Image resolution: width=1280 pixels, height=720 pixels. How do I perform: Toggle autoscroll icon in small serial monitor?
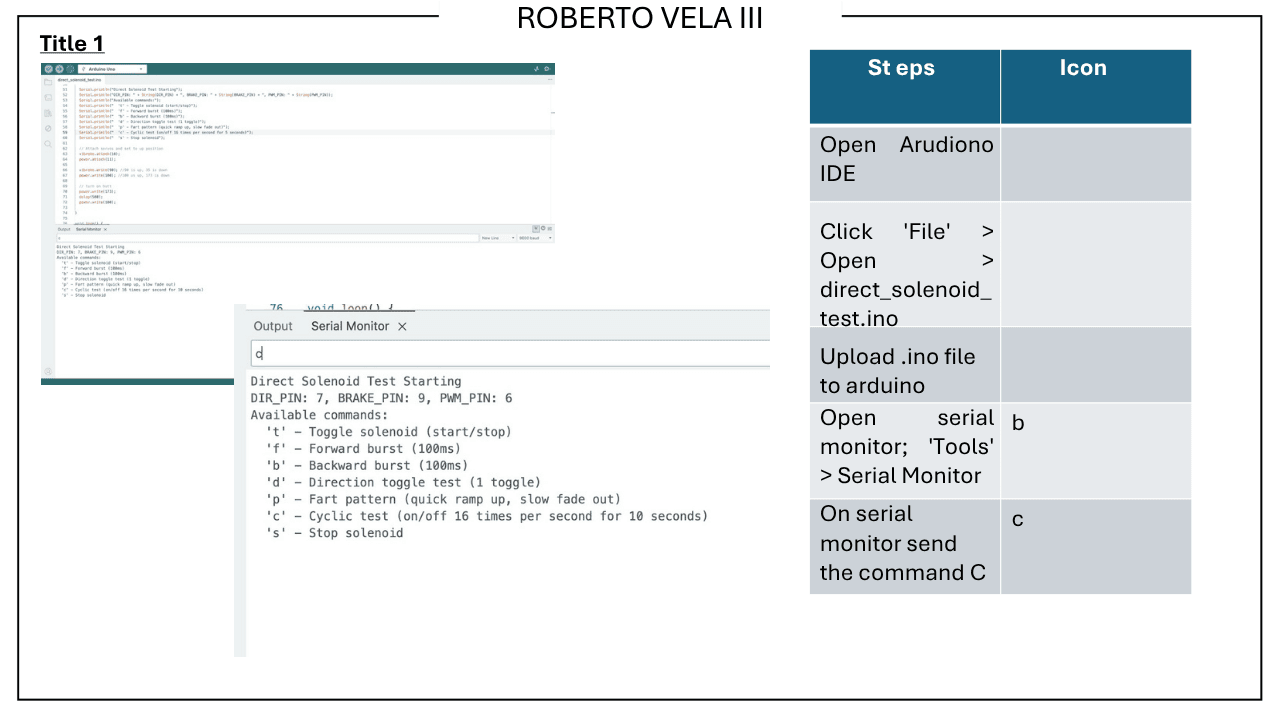(x=536, y=229)
